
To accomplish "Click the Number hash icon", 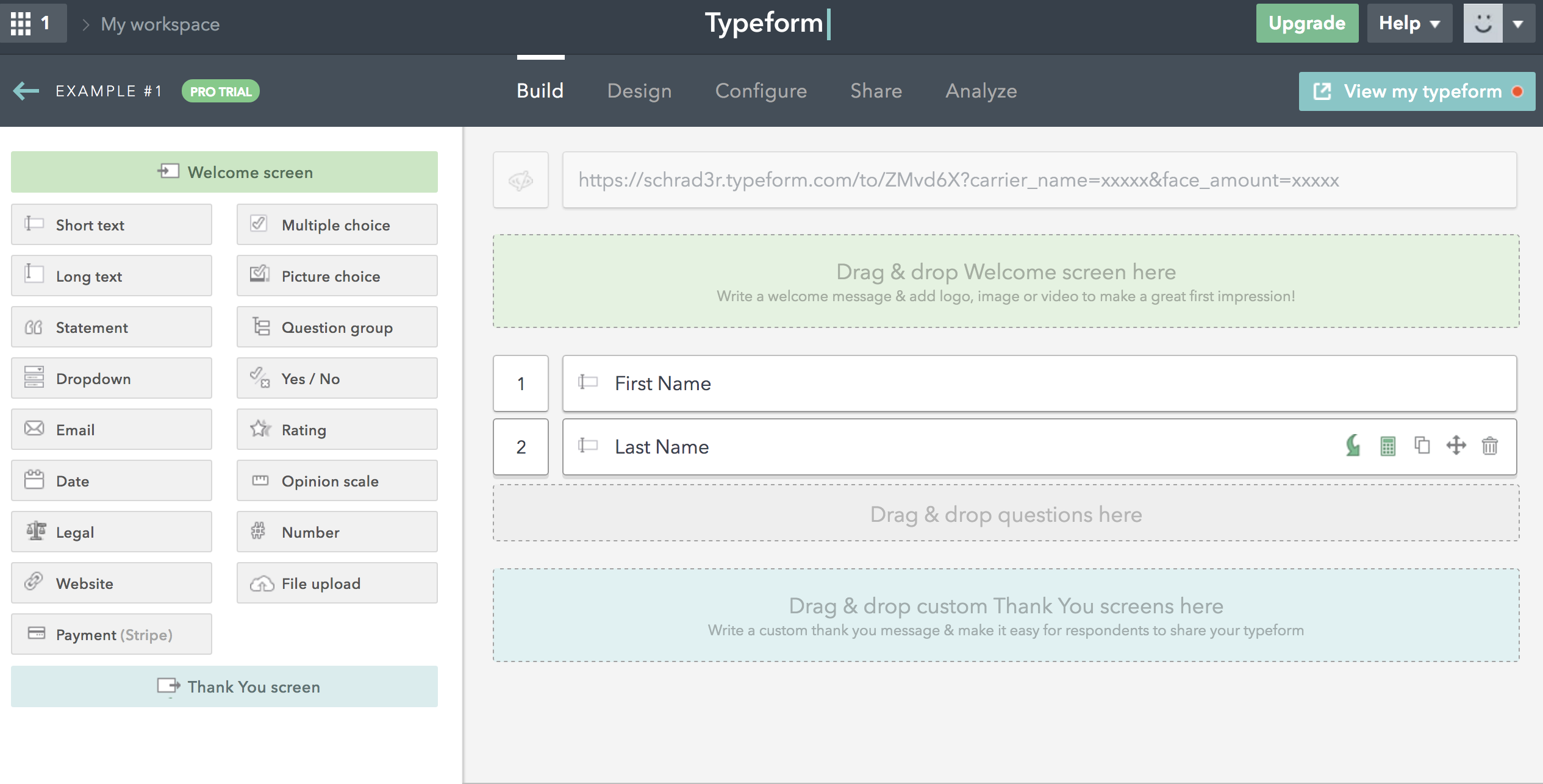I will tap(258, 531).
